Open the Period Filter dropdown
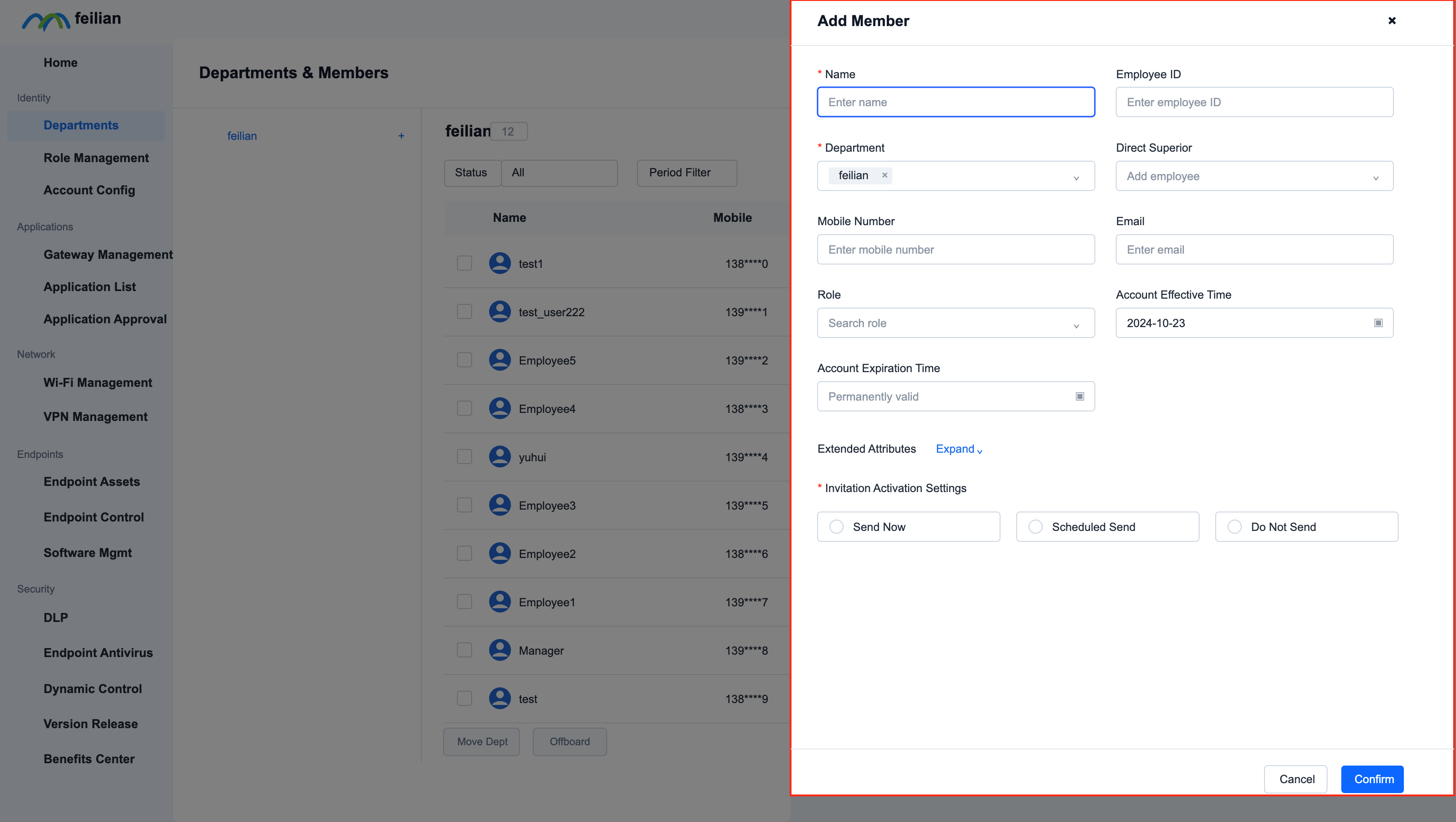1456x822 pixels. pos(687,173)
